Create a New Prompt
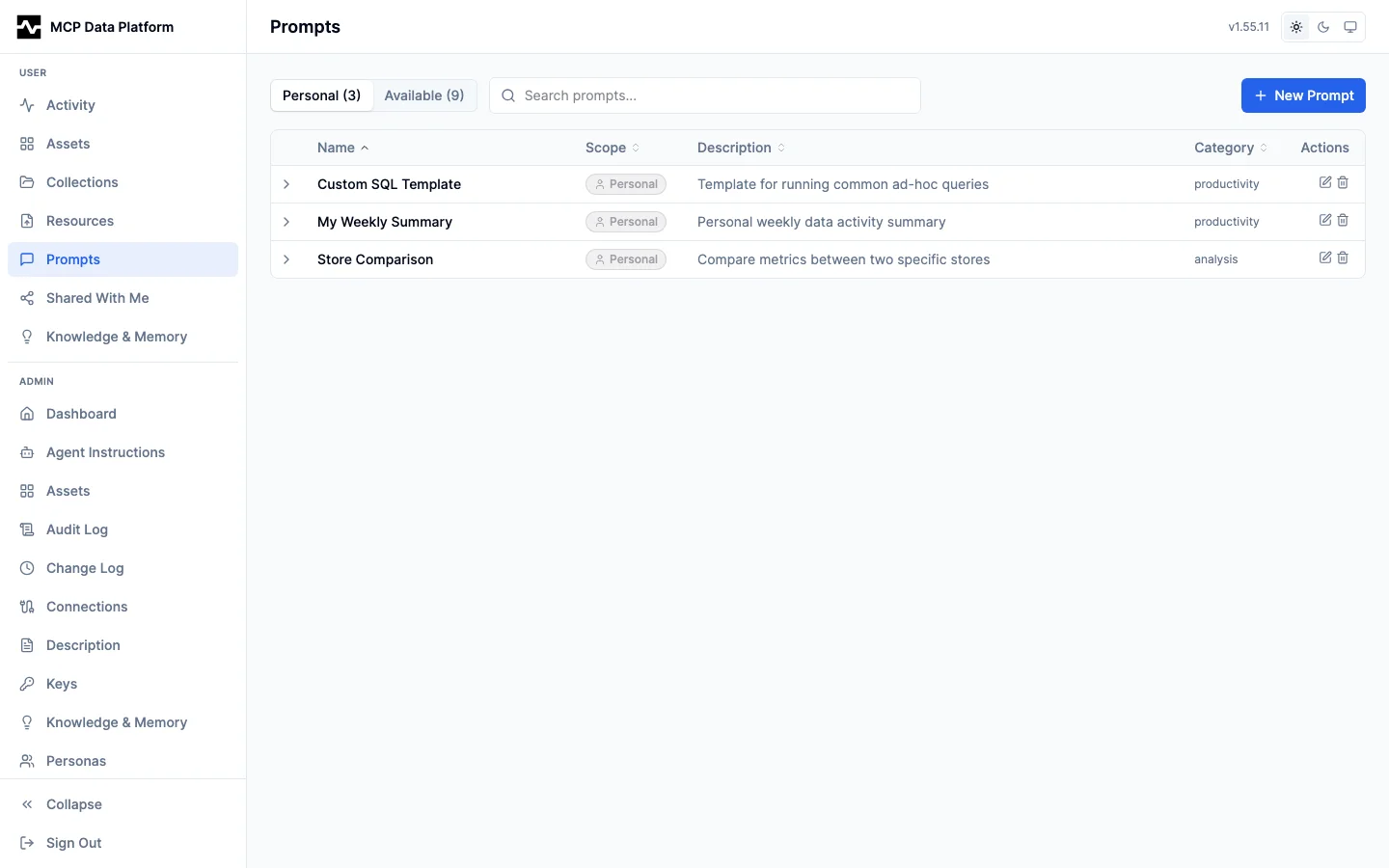Screen dimensions: 1389x868 pos(1302,95)
